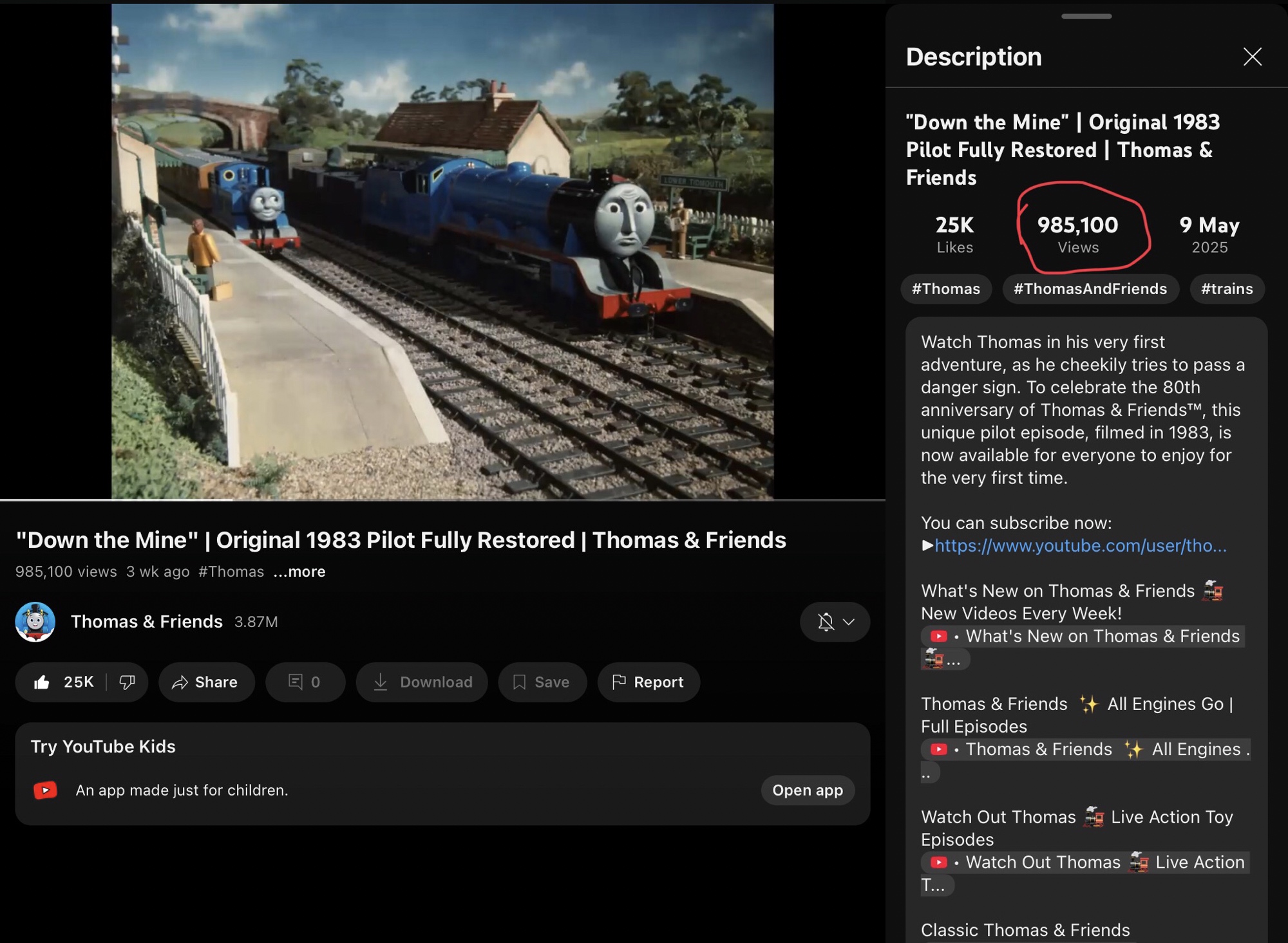The width and height of the screenshot is (1288, 943).
Task: Click the thumbs-up like icon
Action: pyautogui.click(x=43, y=682)
